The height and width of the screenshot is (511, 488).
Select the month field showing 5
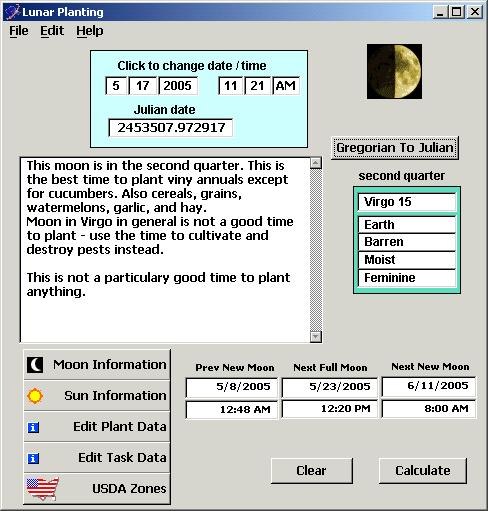tap(116, 86)
